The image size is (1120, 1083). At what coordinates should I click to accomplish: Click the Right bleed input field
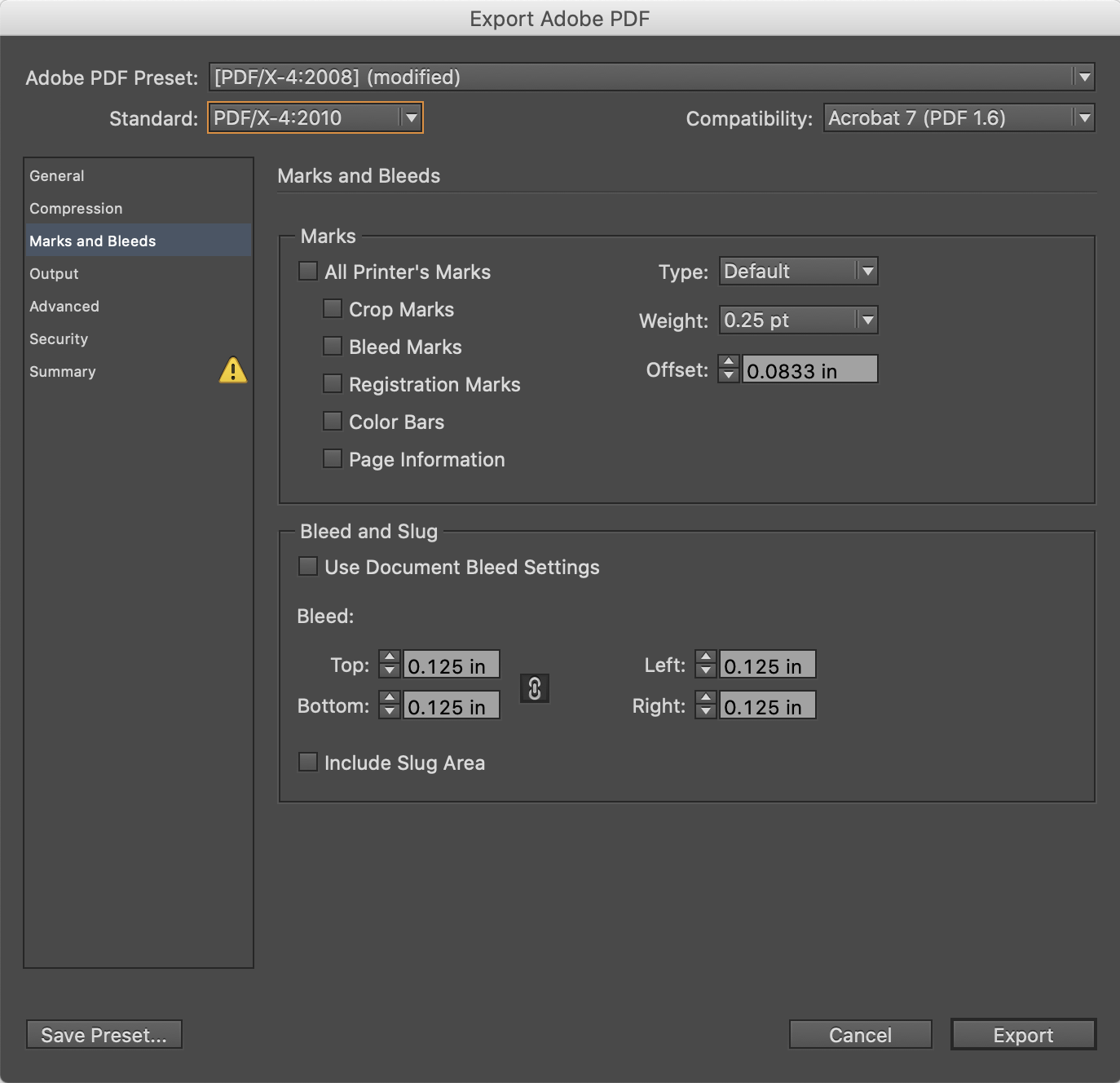(768, 705)
